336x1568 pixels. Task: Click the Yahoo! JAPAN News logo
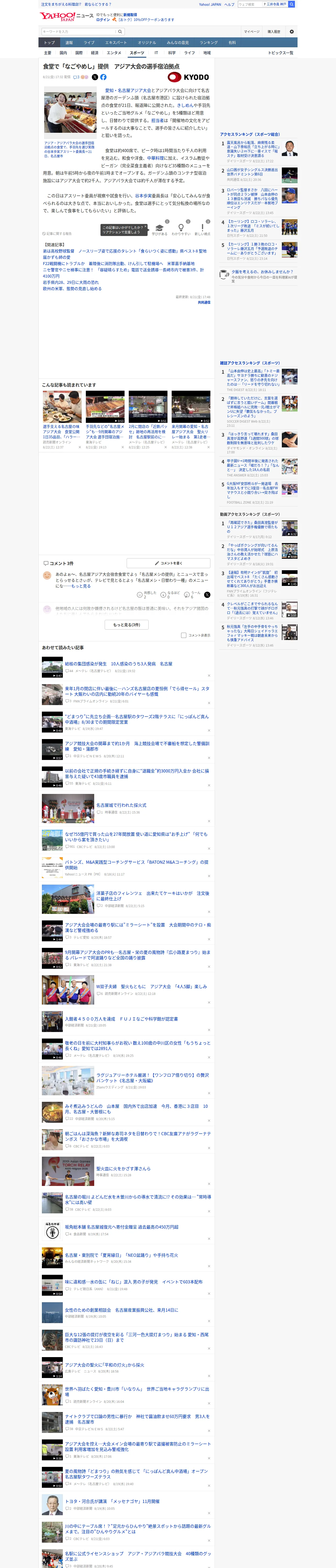[x=66, y=16]
